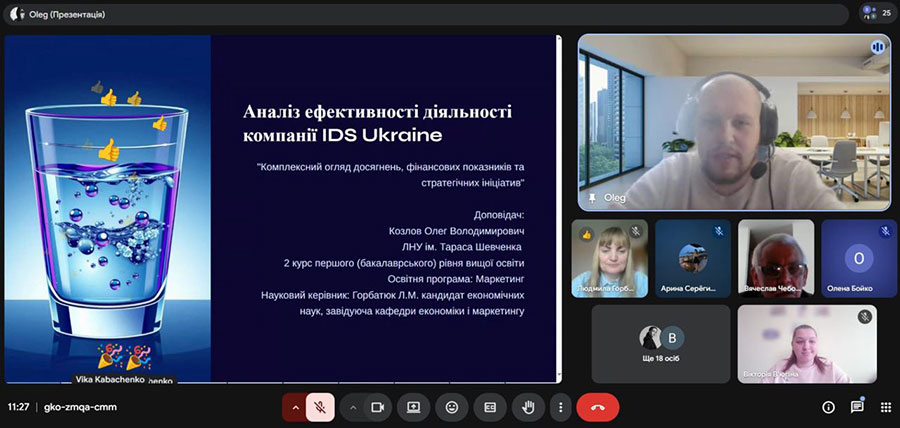The image size is (900, 428).
Task: Click muted mic icon on Олена Бойко tile
Action: click(x=885, y=231)
